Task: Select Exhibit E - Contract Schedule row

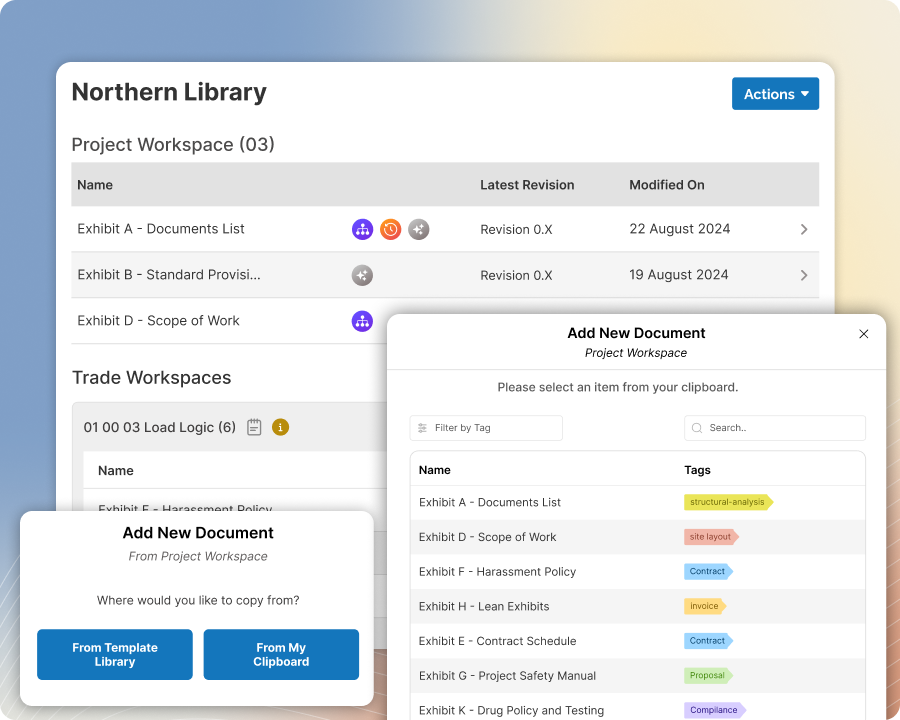Action: (x=638, y=641)
